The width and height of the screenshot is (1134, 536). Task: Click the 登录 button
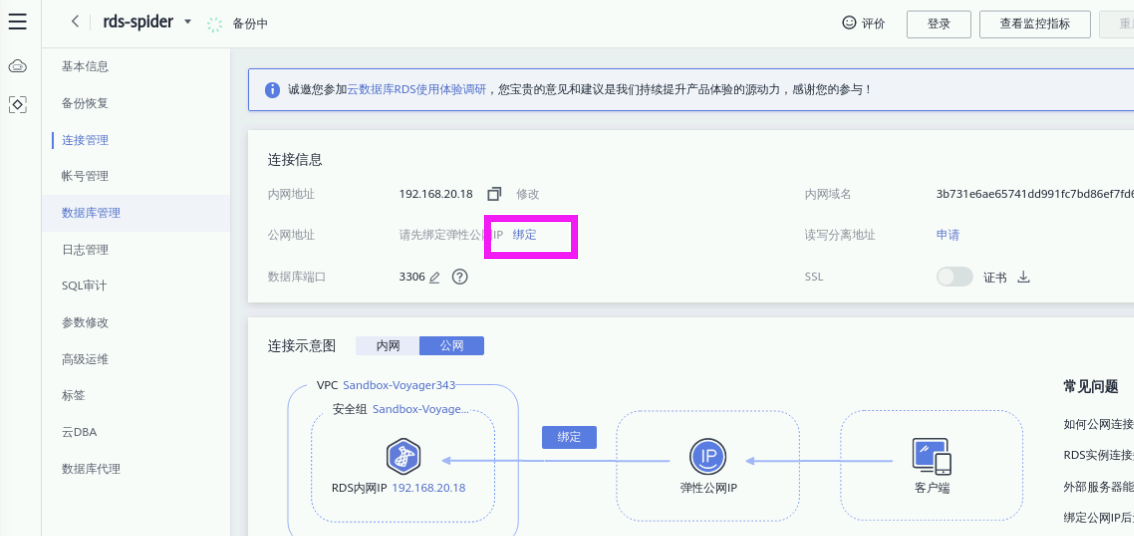click(938, 24)
